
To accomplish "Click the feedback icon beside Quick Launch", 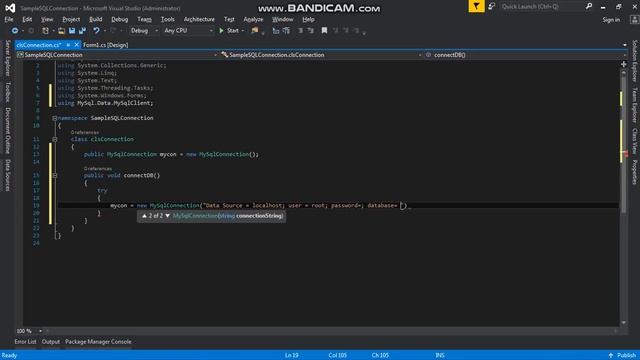I will (491, 6).
